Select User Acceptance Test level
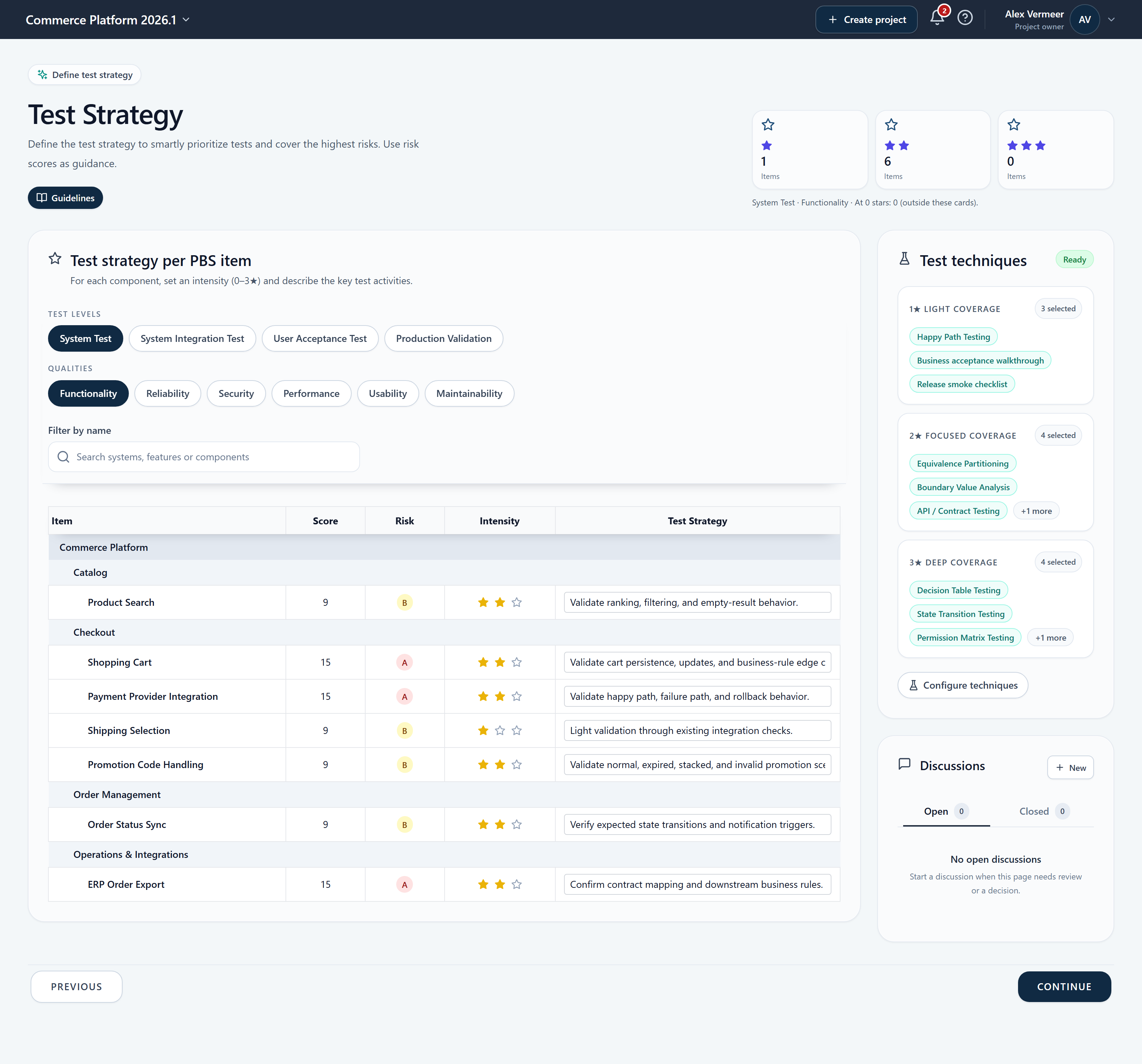 pos(320,338)
